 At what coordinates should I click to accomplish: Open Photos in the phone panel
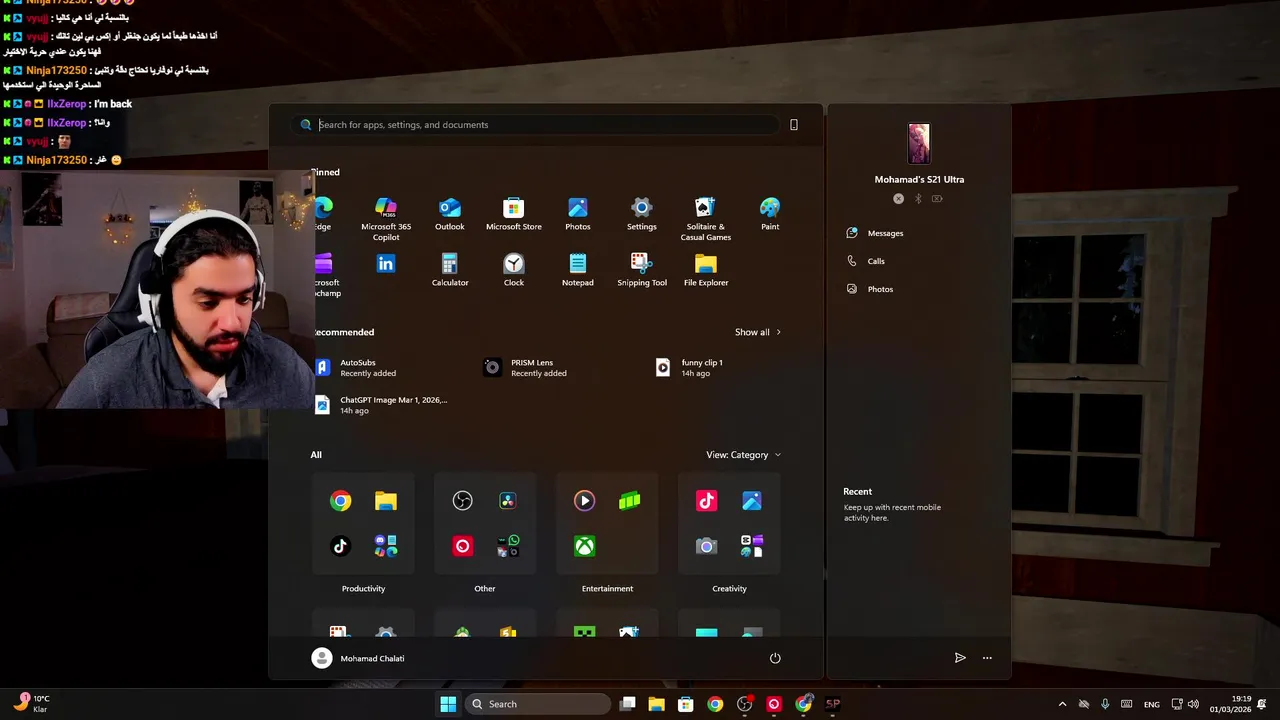870,289
